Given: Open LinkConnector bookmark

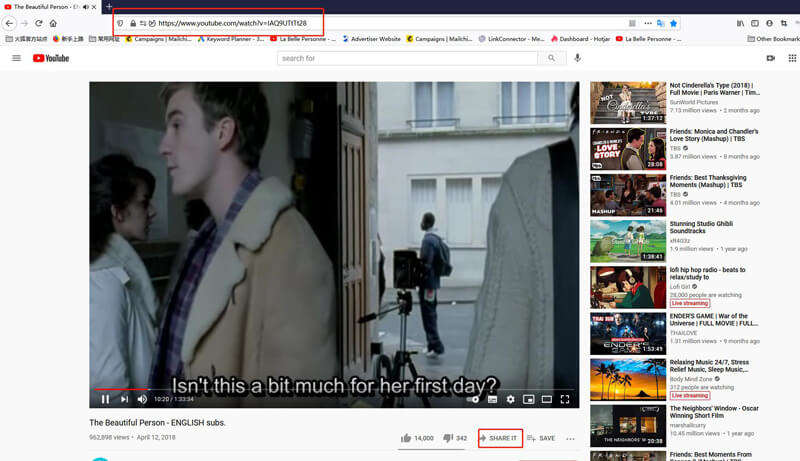Looking at the screenshot, I should click(511, 39).
